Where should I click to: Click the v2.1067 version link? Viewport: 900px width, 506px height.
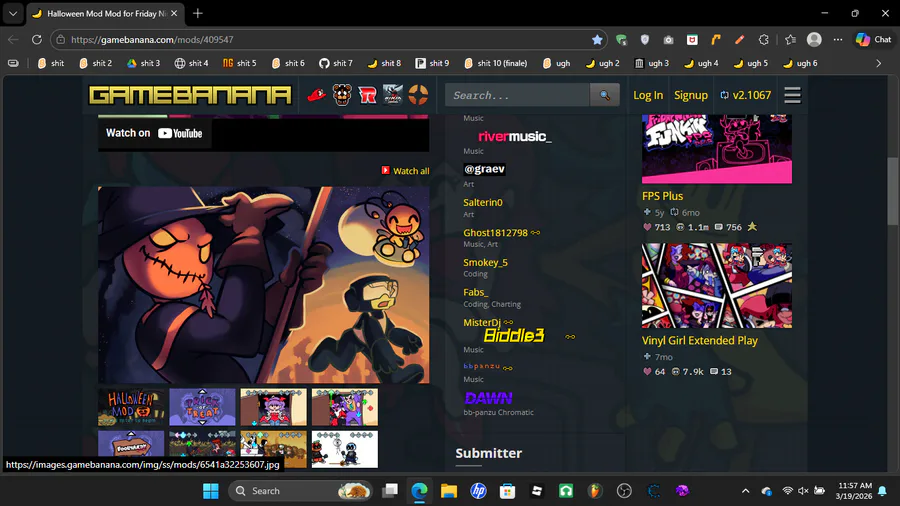746,95
